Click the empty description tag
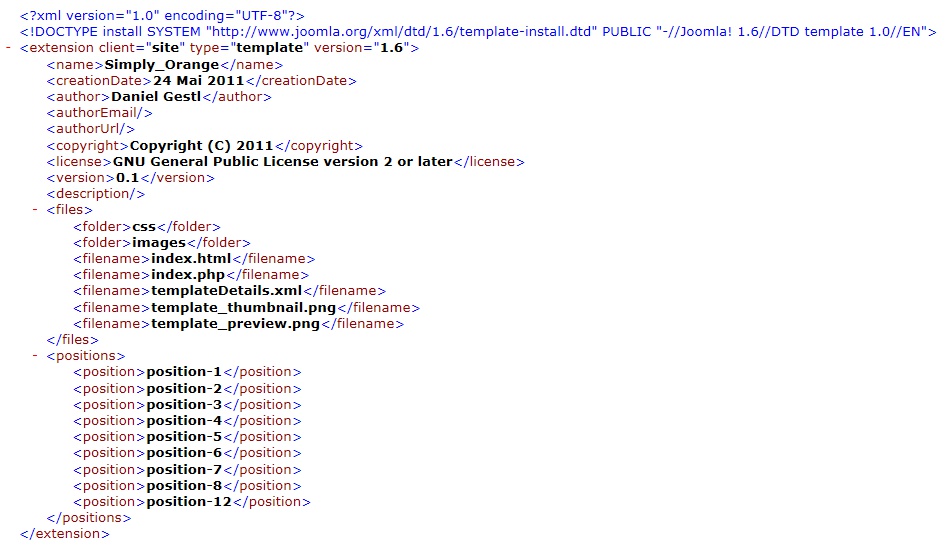Viewport: 948px width, 554px height. coord(96,194)
